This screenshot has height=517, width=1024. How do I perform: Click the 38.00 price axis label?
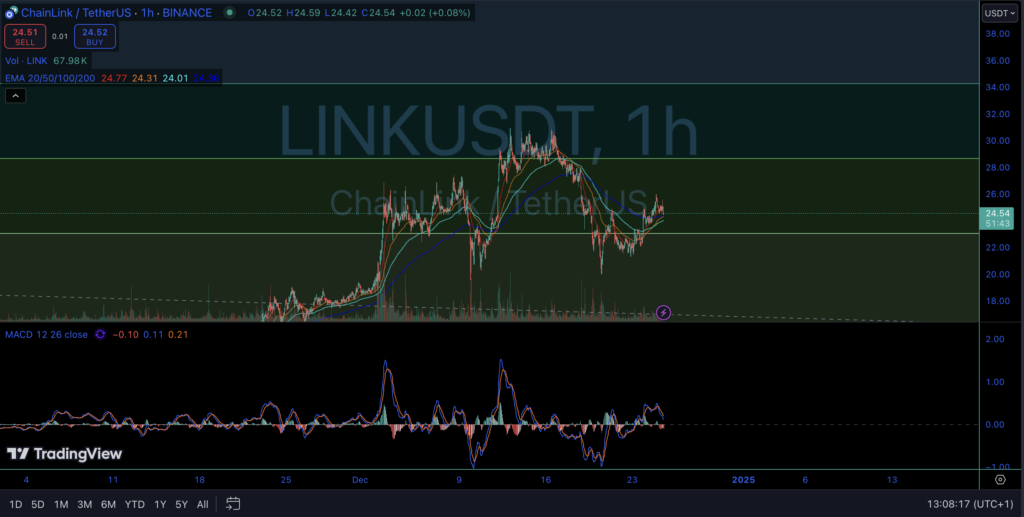pyautogui.click(x=998, y=34)
